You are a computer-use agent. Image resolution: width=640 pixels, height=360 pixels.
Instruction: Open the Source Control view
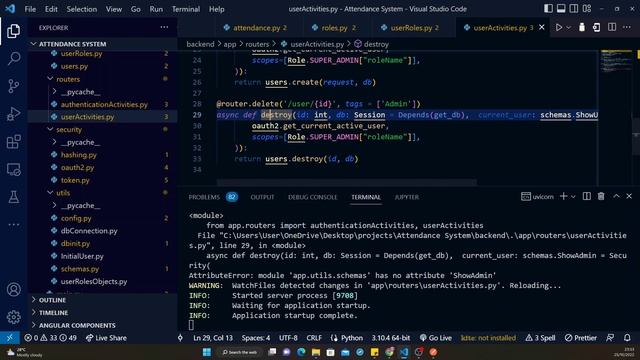click(13, 86)
